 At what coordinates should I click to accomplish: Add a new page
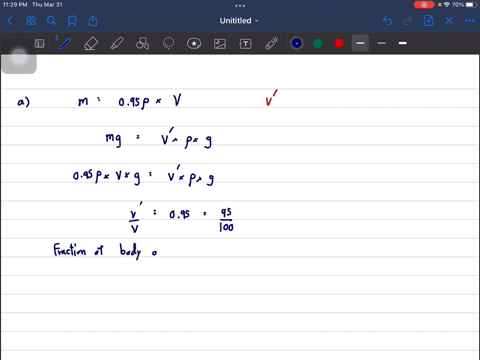pyautogui.click(x=428, y=21)
